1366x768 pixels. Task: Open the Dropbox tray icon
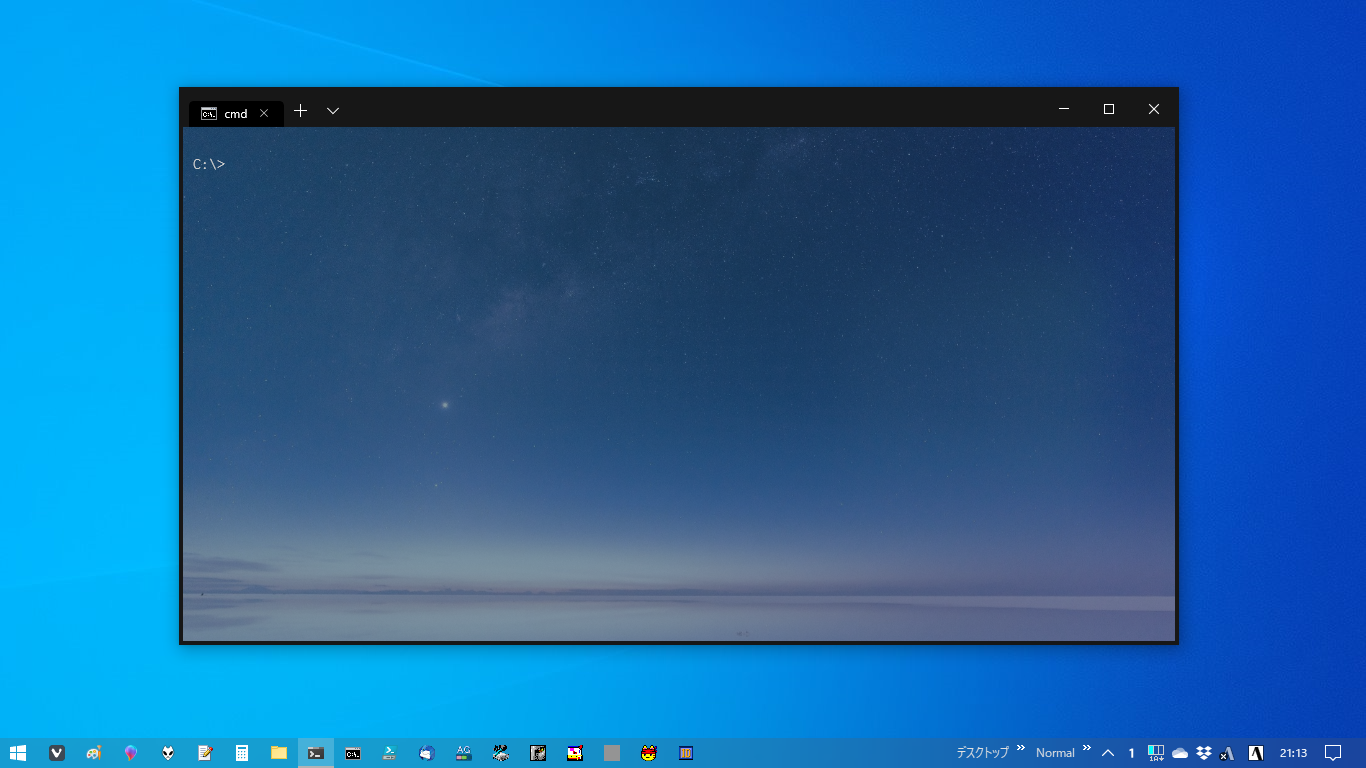click(1204, 753)
